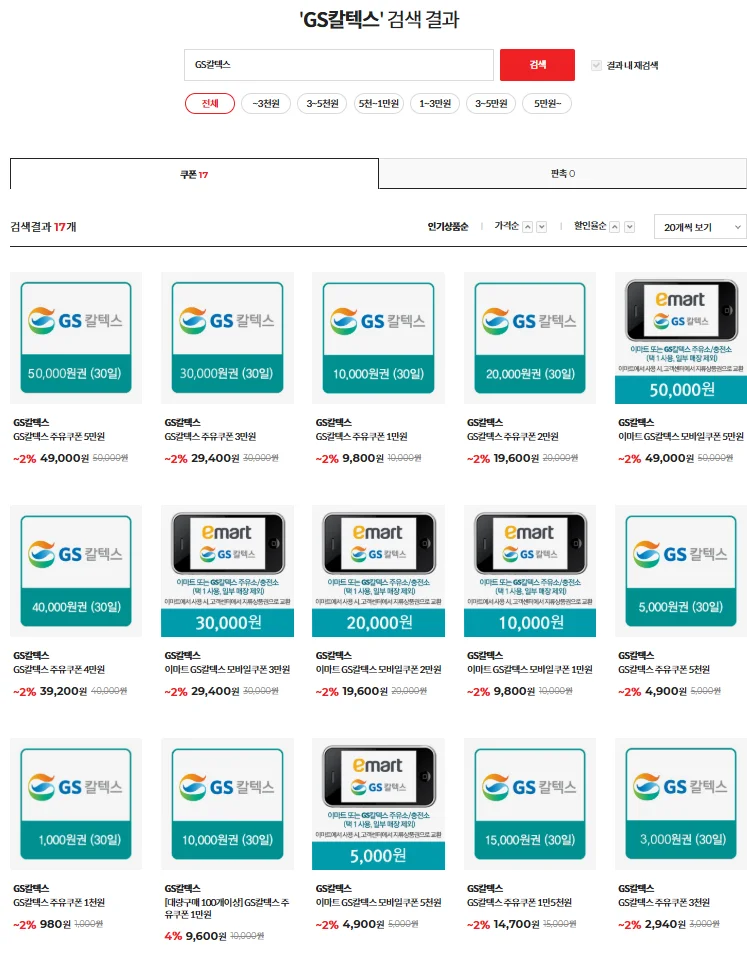Open 이마트 GS칼텍스 모바일쿠폰 5천원 link
Screen dimensions: 747x954
pyautogui.click(x=378, y=902)
